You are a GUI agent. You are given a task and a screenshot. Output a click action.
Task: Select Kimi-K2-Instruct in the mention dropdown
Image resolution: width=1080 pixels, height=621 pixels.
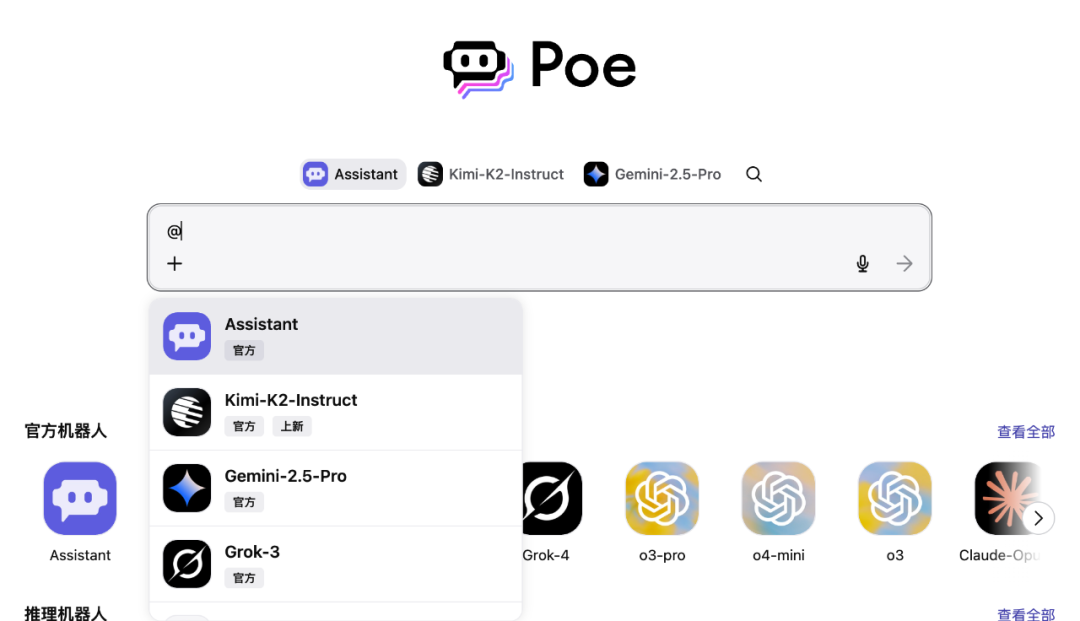tap(335, 412)
